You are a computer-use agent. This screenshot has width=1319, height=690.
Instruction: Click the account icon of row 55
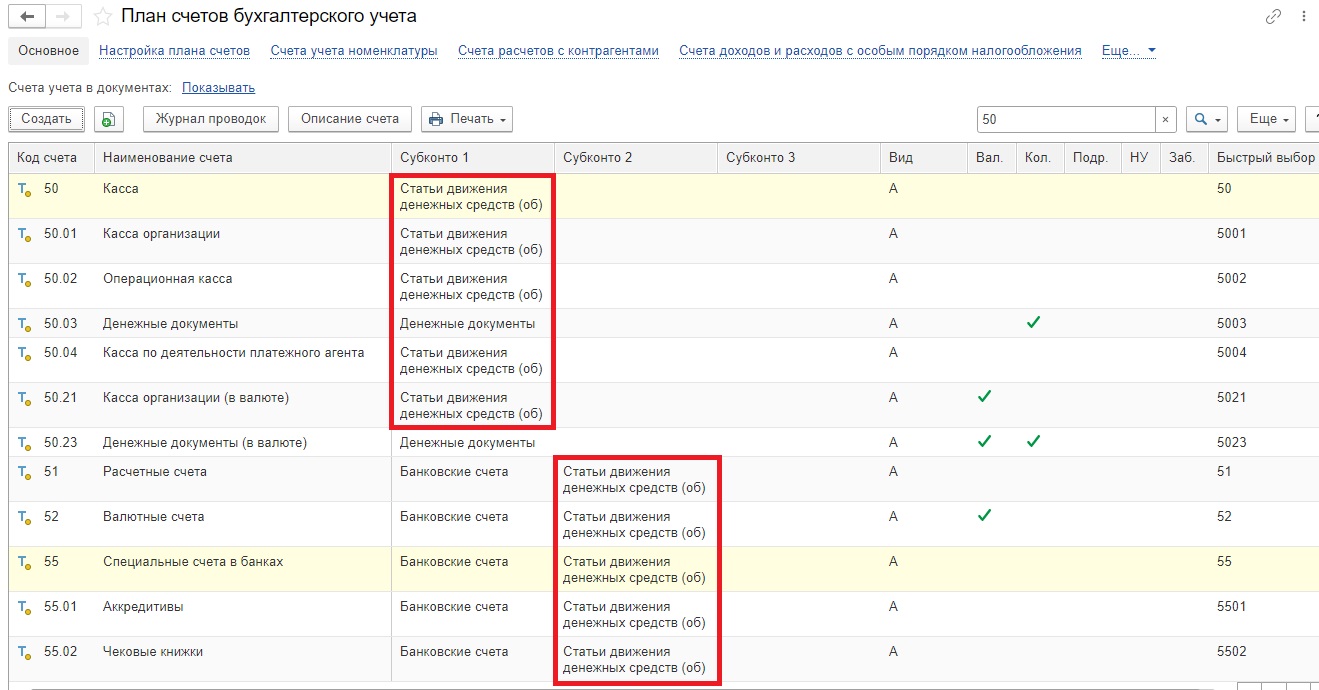click(25, 563)
